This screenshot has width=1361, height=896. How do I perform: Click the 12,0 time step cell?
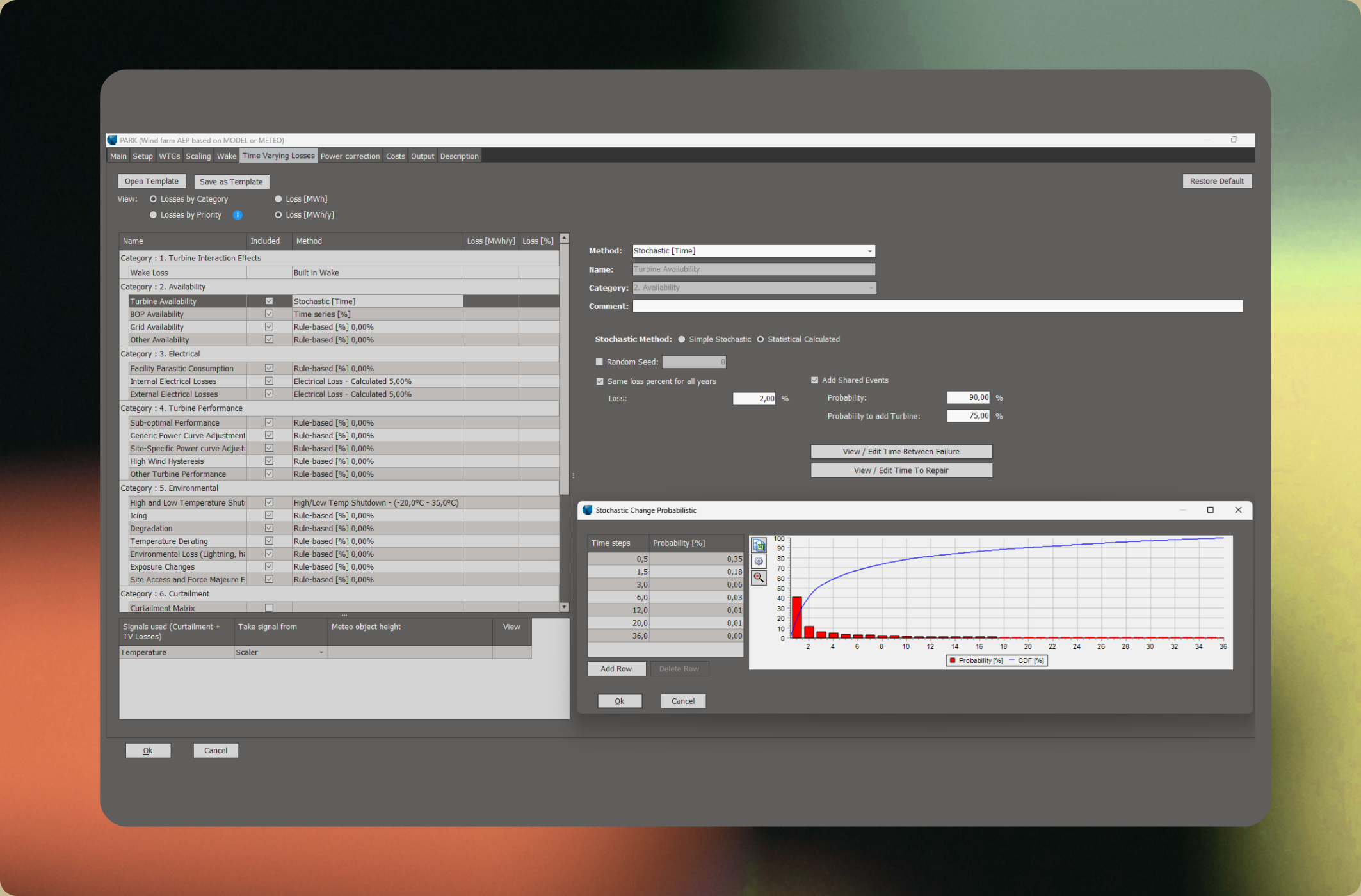(x=618, y=610)
